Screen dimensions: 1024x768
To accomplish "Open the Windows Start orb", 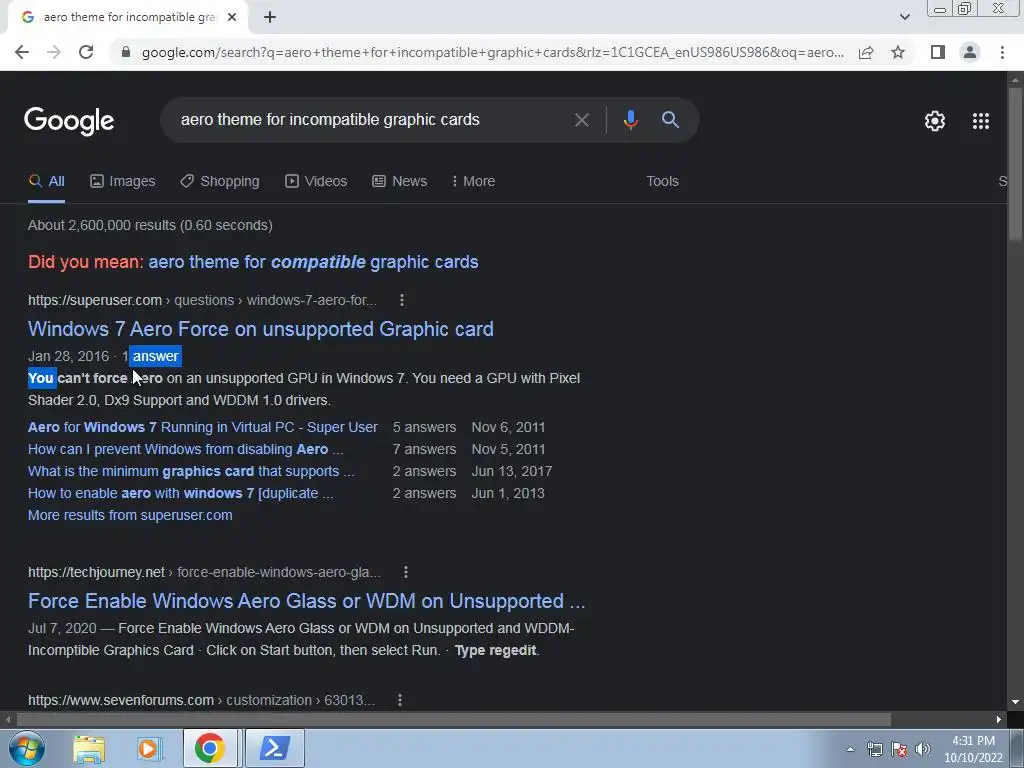I will coord(26,748).
